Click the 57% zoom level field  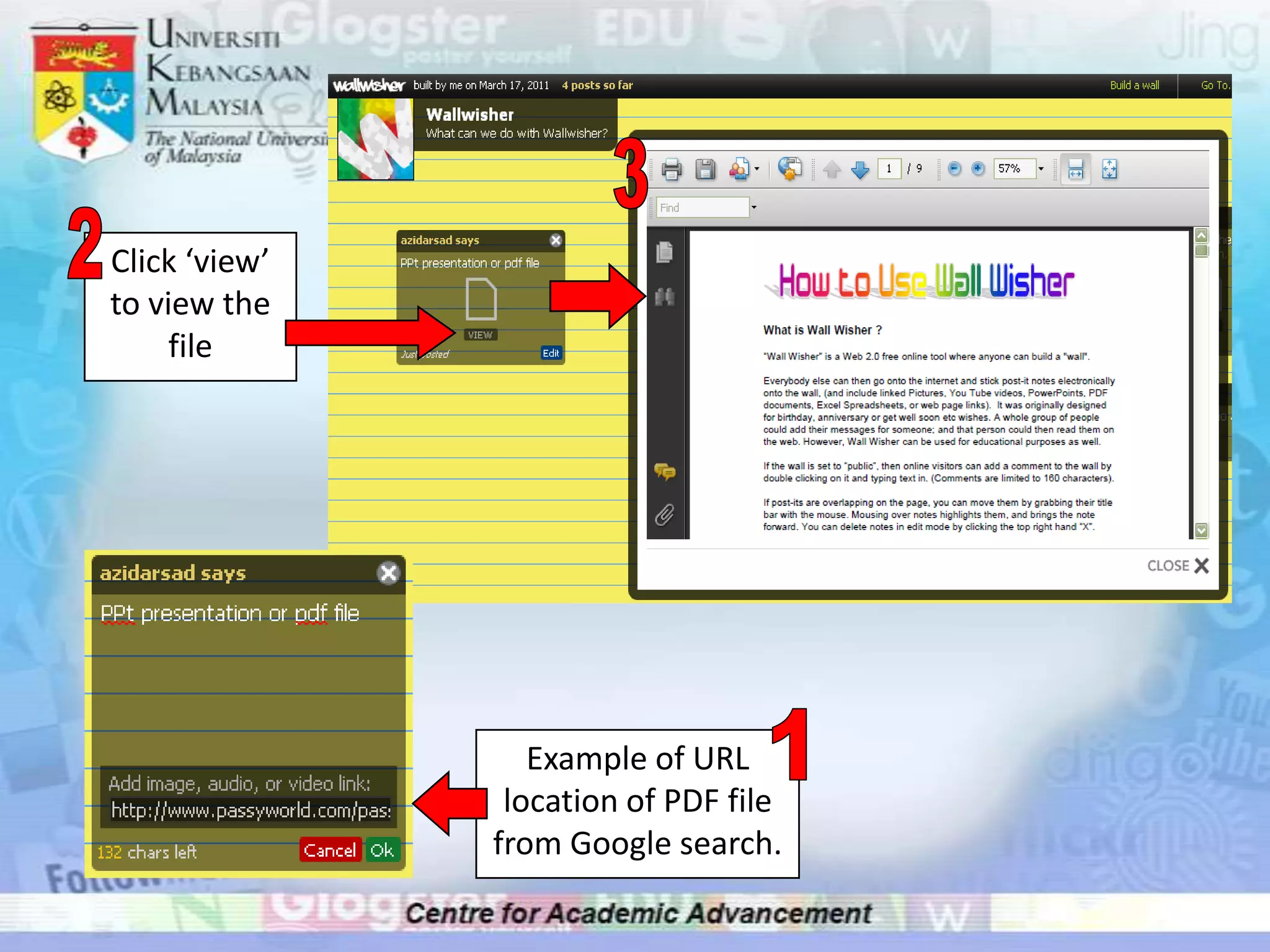1015,169
